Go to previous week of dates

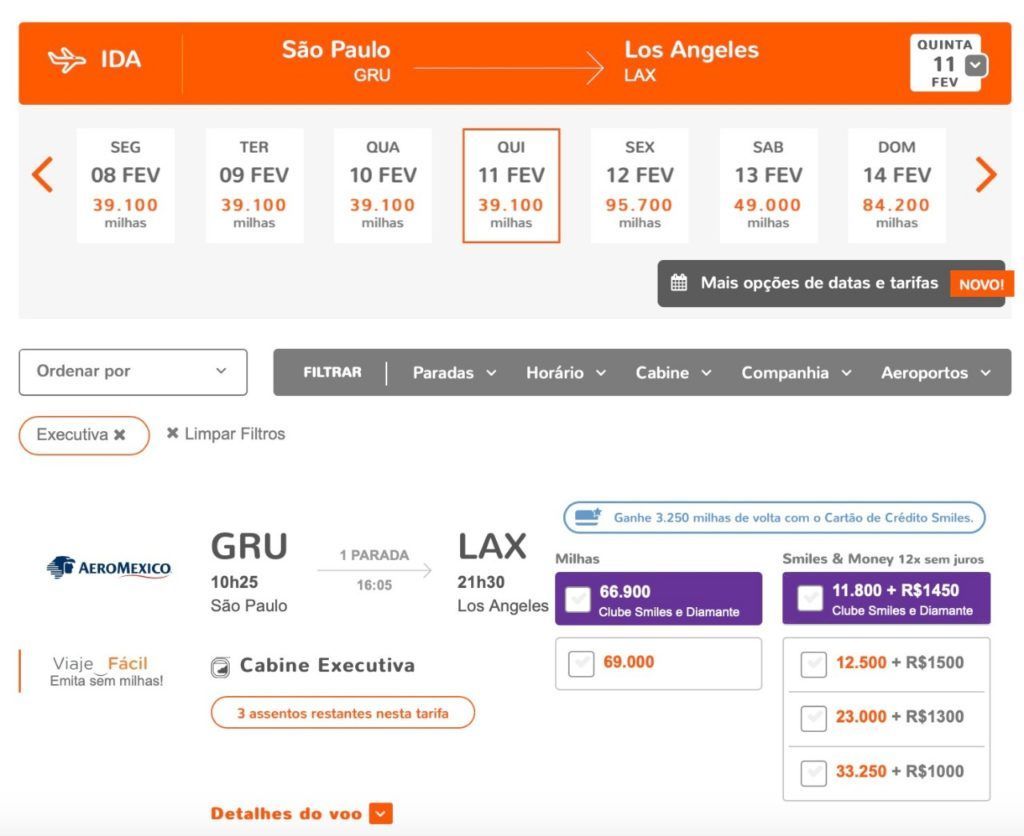point(43,174)
